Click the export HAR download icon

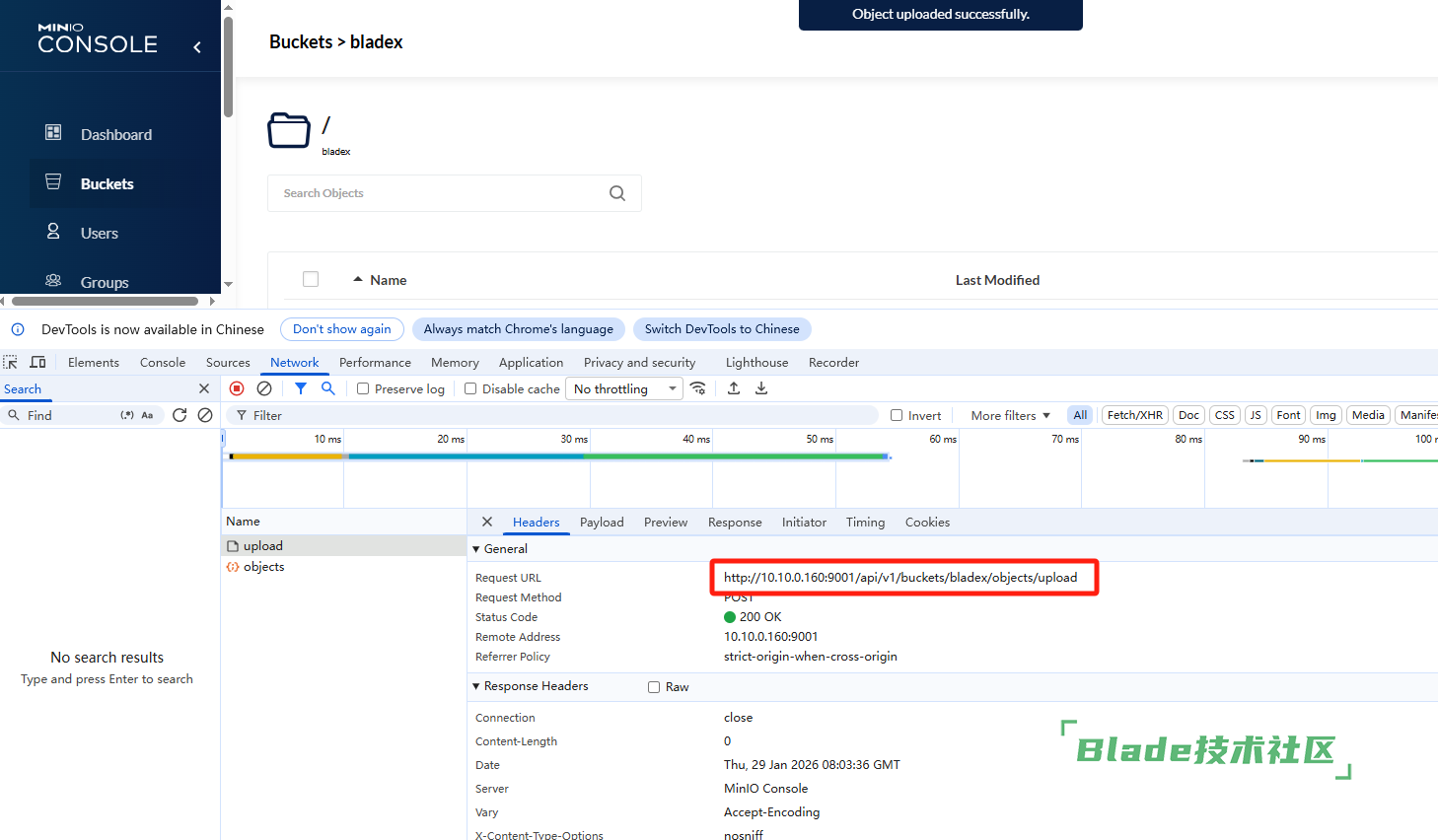(x=761, y=388)
